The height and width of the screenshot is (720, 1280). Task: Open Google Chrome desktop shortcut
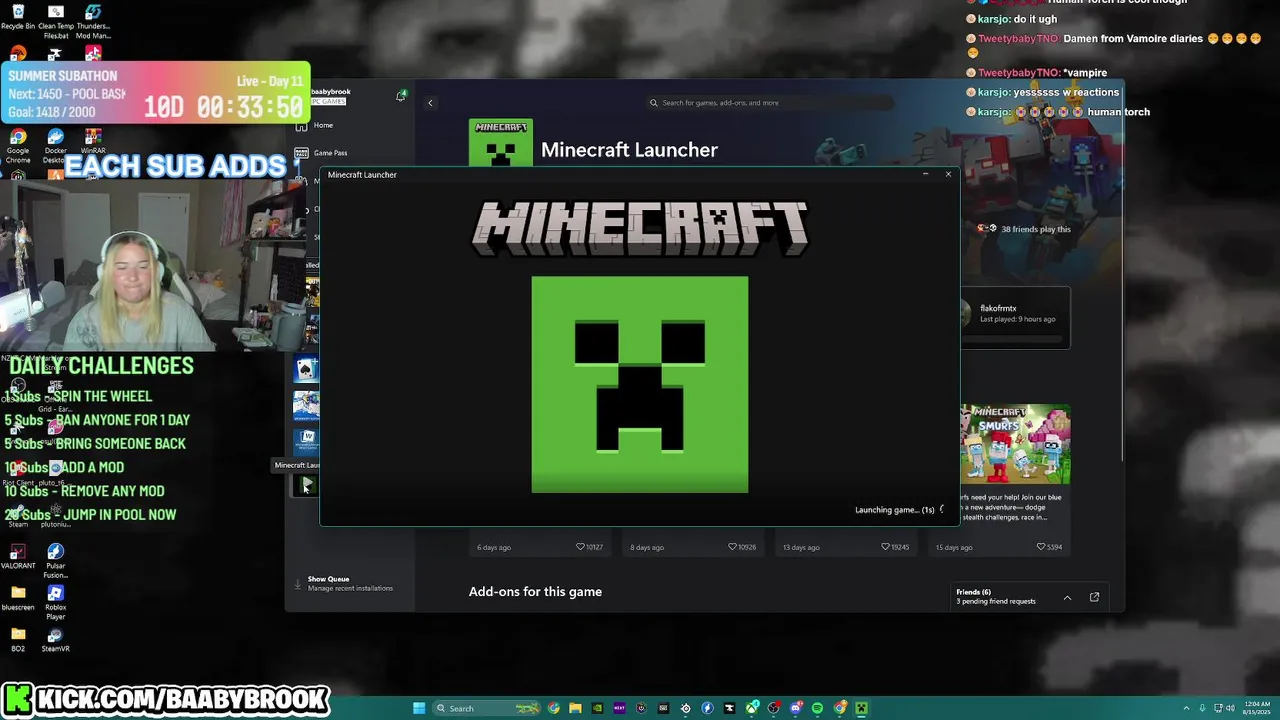[x=18, y=146]
